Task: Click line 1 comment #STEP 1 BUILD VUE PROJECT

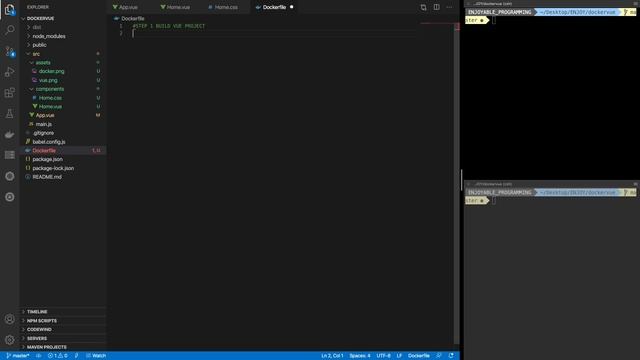Action: coord(169,26)
